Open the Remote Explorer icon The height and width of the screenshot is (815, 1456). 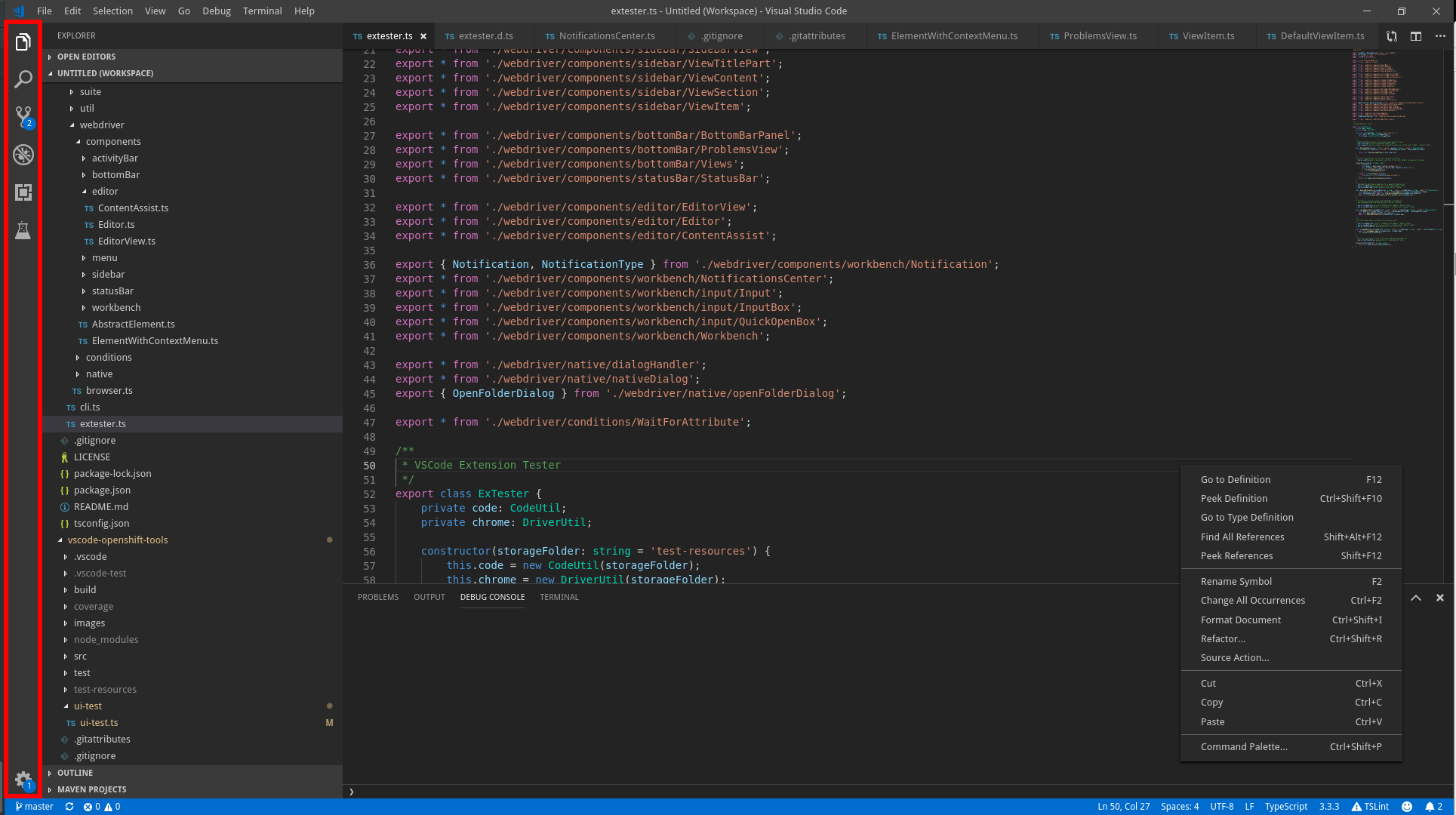coord(22,192)
